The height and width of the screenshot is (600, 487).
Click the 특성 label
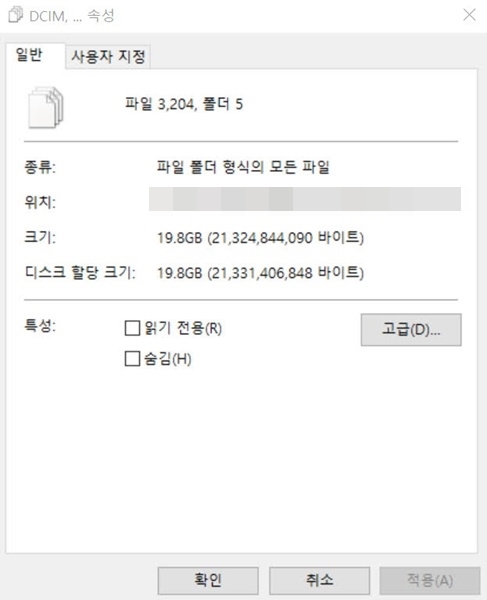[40, 326]
